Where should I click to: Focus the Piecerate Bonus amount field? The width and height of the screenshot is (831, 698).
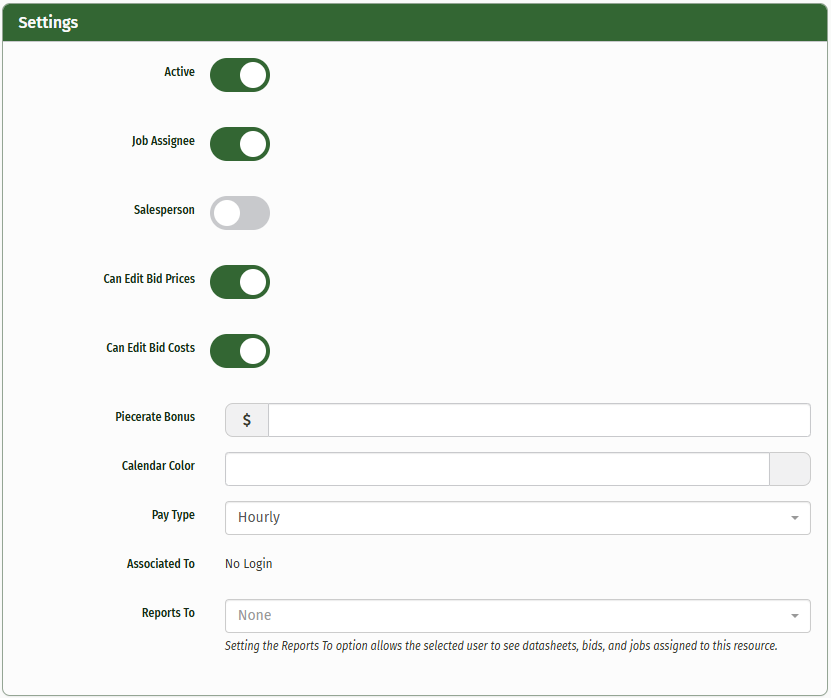[538, 420]
